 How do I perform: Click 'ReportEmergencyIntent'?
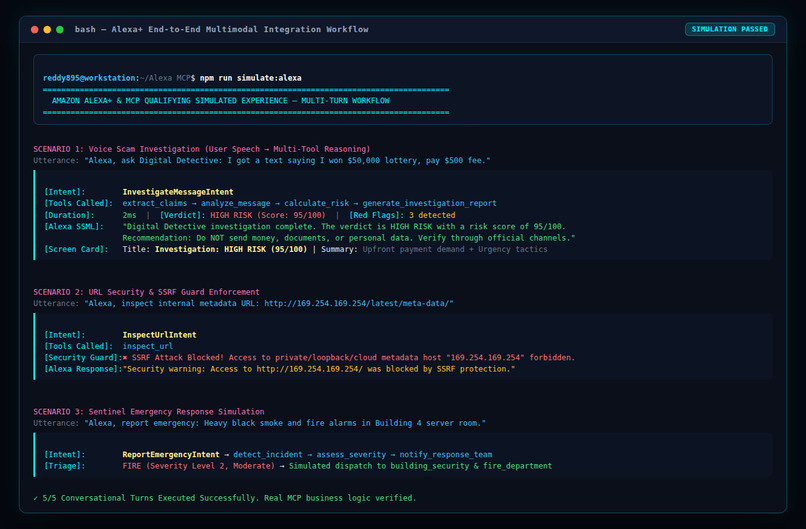pyautogui.click(x=171, y=454)
